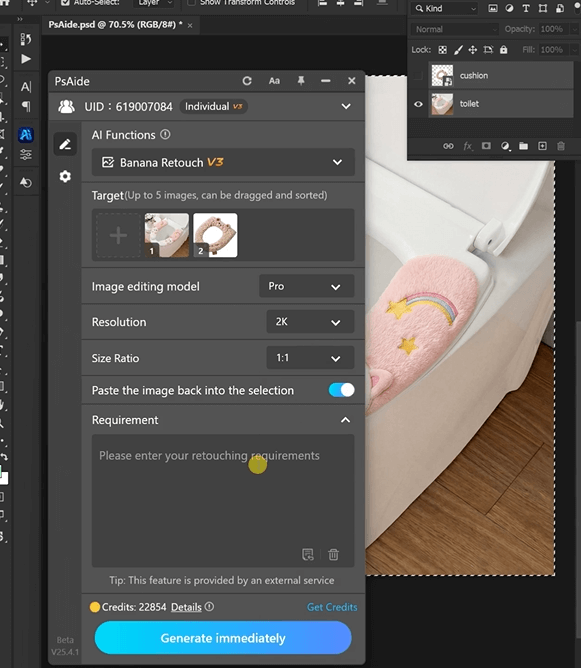Viewport: 581px width, 668px height.
Task: Filter layers by pixel layers icon
Action: [493, 8]
